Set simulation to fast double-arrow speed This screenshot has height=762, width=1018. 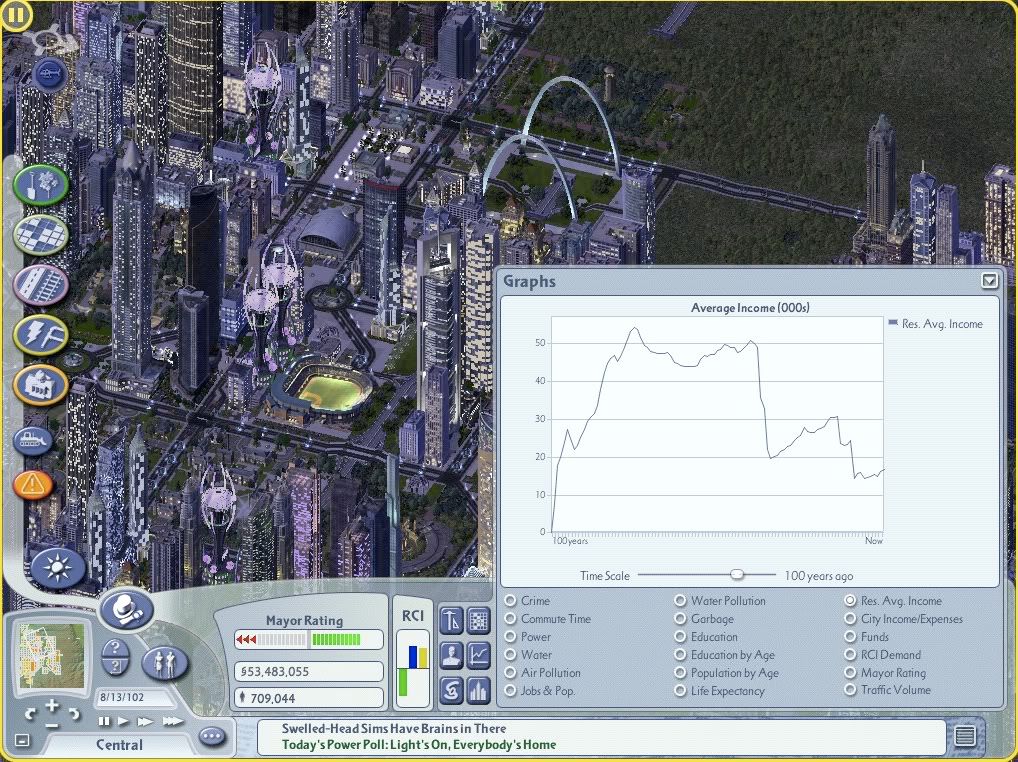pos(145,721)
